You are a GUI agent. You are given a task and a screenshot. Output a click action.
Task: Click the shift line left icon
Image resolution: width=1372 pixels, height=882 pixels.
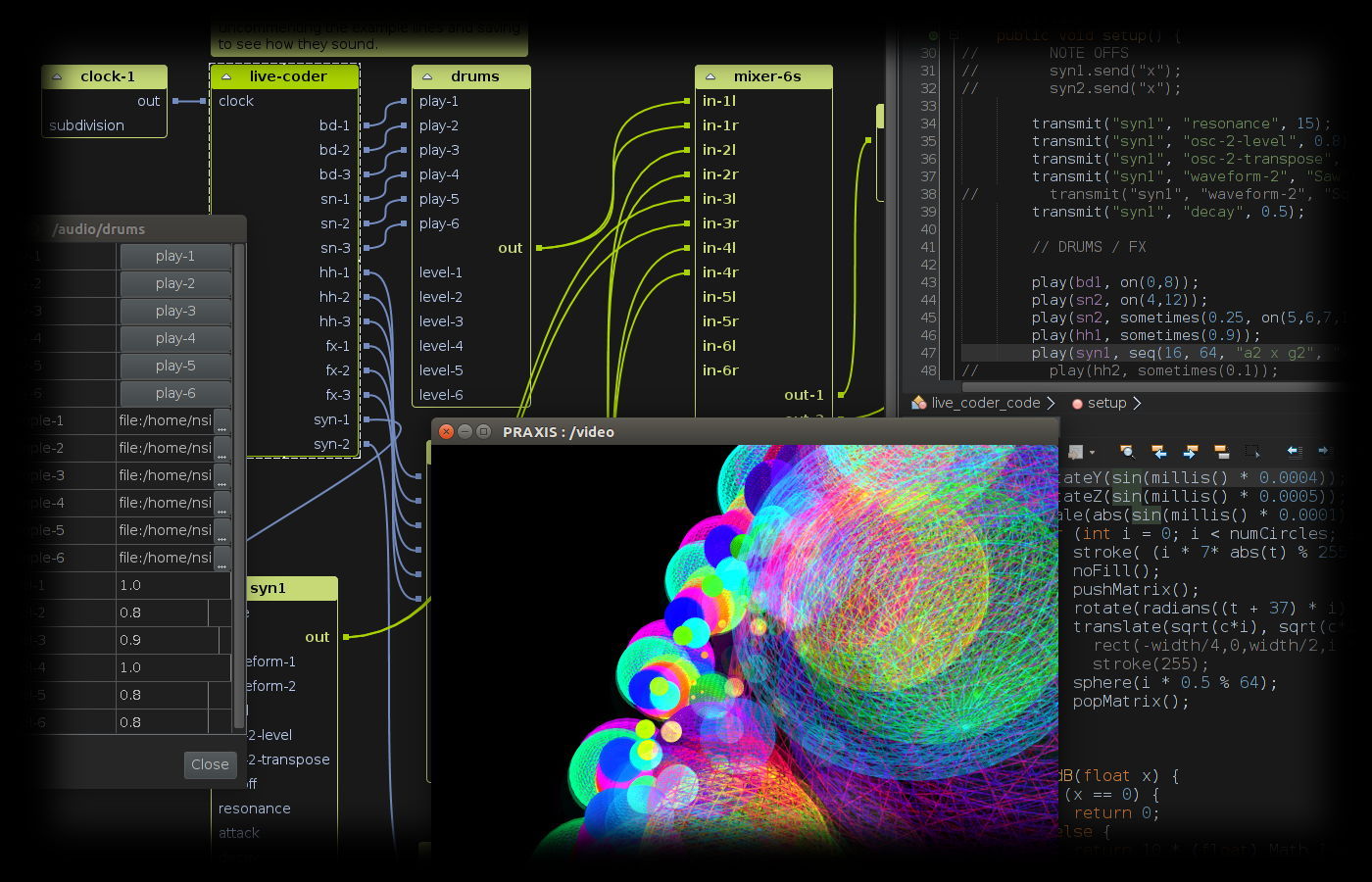click(x=1295, y=452)
